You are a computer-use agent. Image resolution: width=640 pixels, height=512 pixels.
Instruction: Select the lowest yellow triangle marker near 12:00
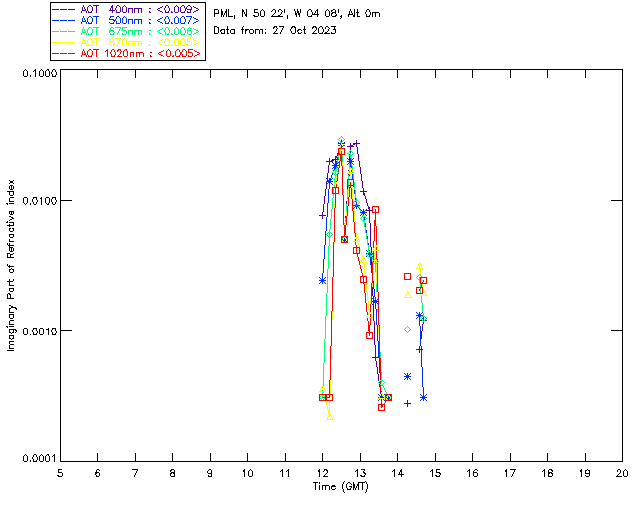[x=330, y=416]
